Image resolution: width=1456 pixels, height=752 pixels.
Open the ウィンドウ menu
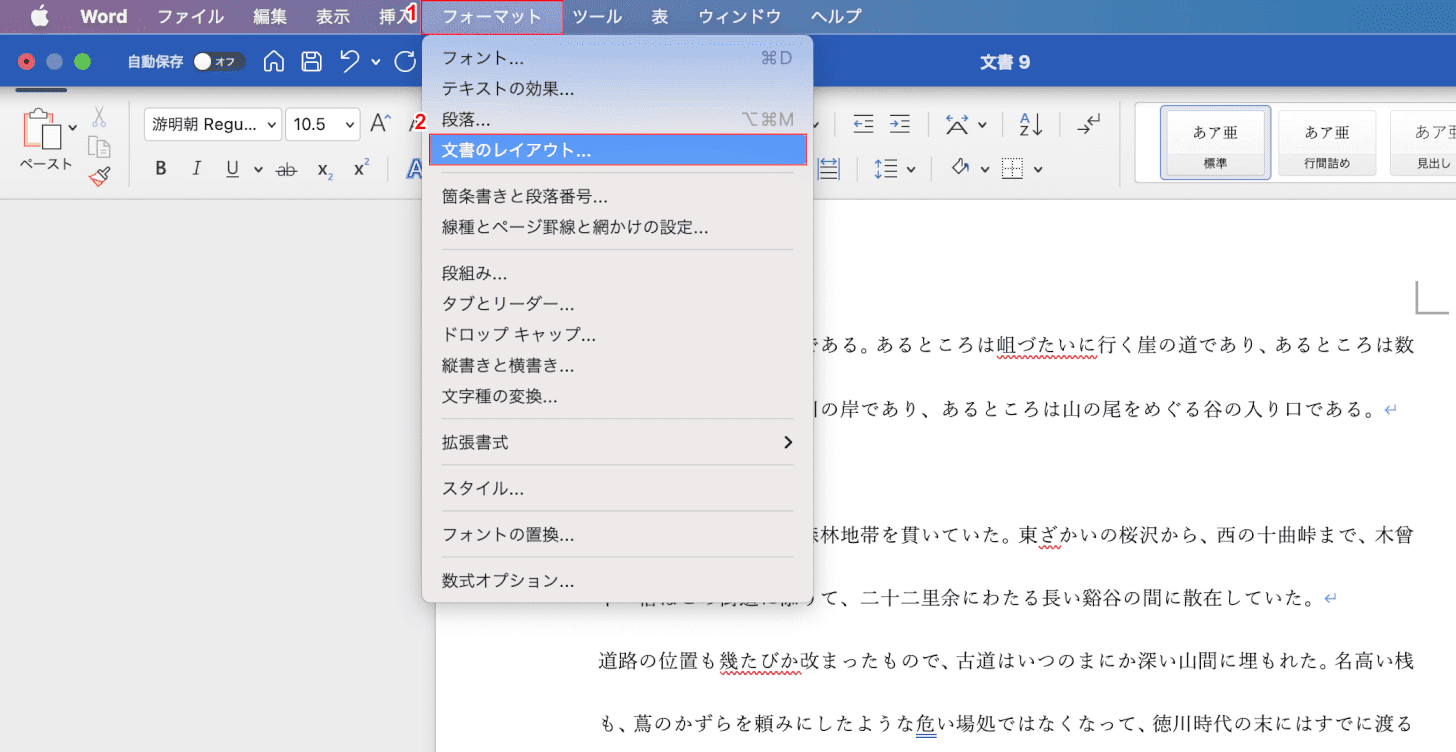[740, 16]
